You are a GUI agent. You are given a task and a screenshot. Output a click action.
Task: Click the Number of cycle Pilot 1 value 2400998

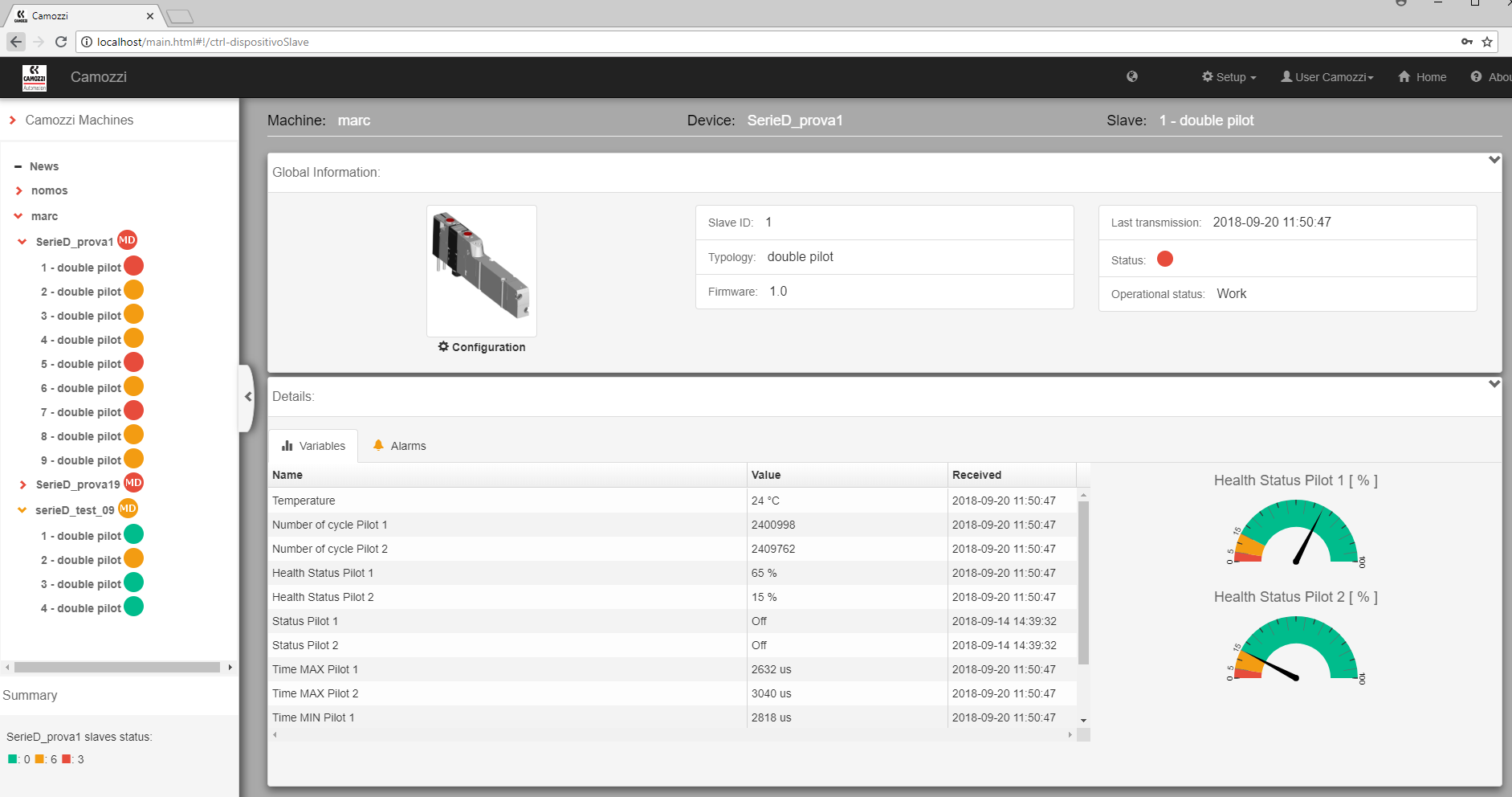[x=773, y=525]
